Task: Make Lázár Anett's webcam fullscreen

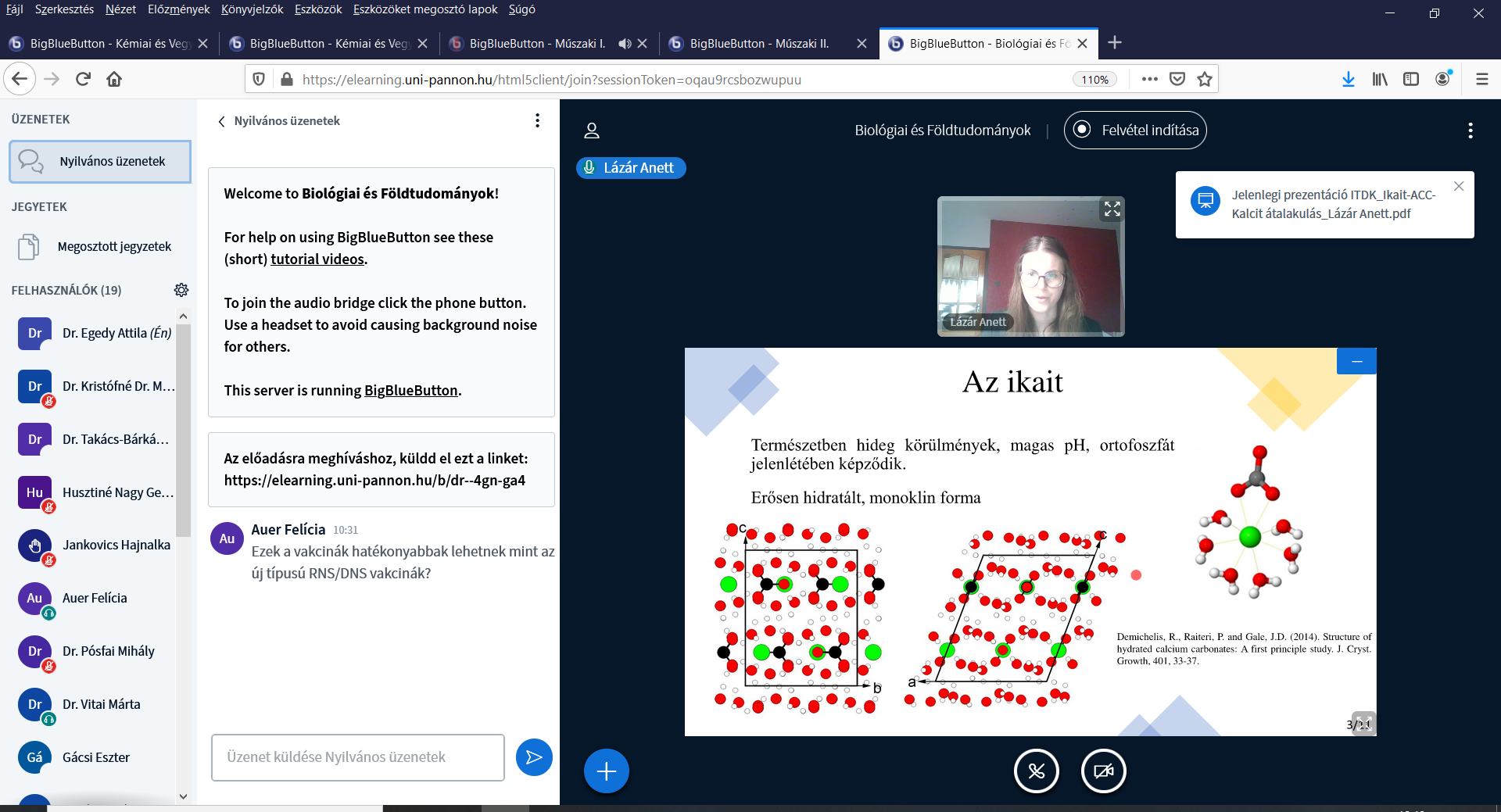Action: click(x=1112, y=209)
